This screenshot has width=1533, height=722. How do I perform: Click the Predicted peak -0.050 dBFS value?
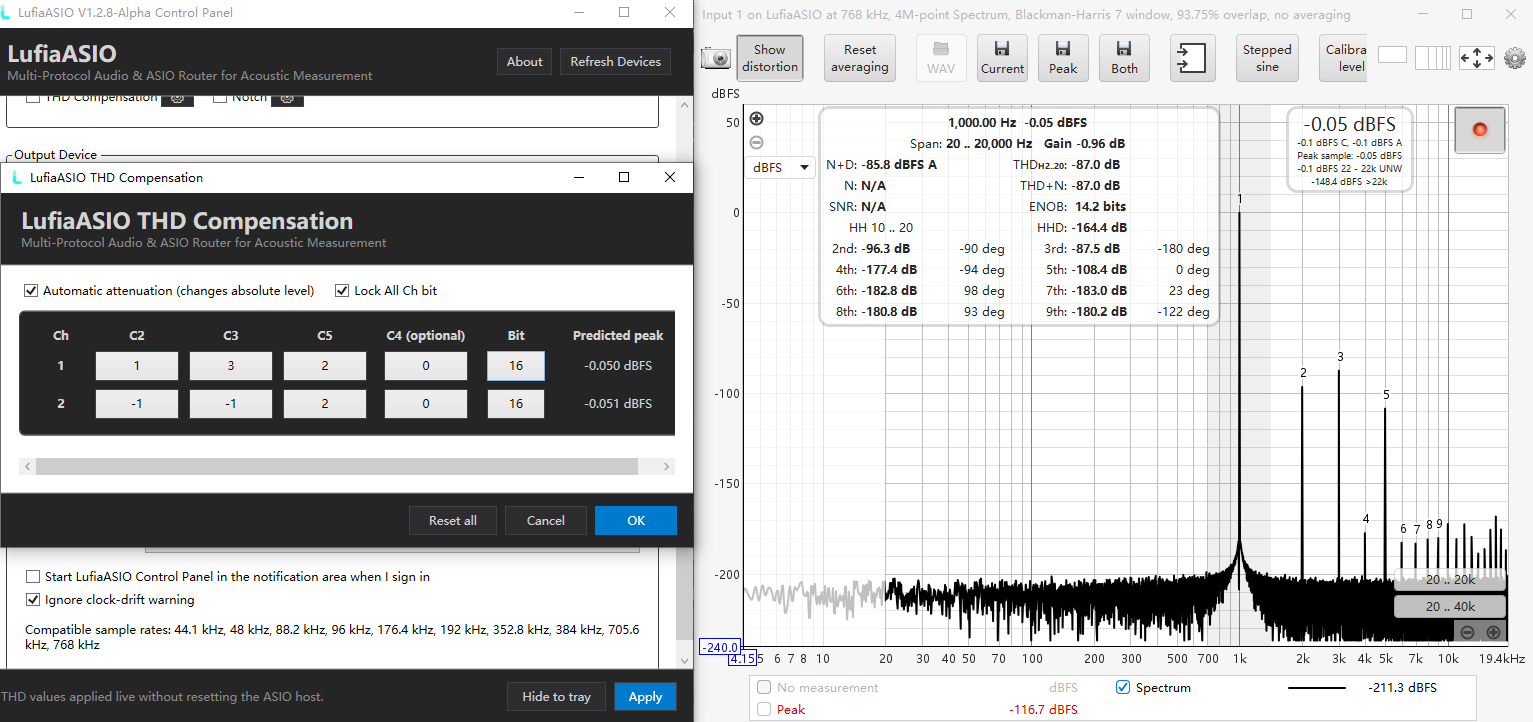point(617,366)
